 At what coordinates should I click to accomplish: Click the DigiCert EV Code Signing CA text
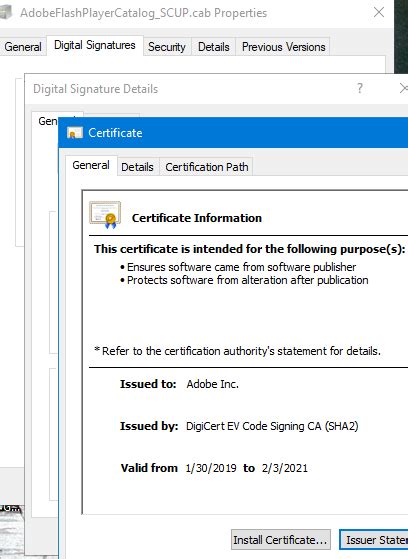pyautogui.click(x=272, y=426)
